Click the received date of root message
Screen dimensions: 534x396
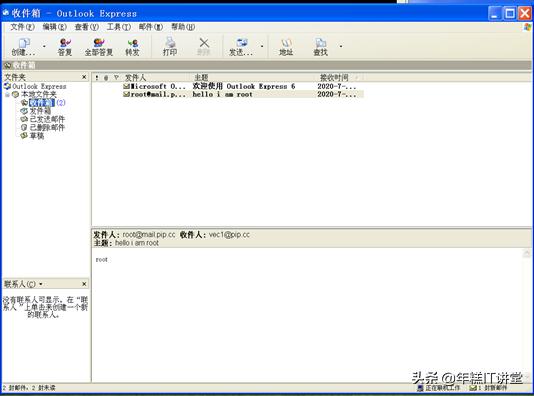(x=336, y=94)
